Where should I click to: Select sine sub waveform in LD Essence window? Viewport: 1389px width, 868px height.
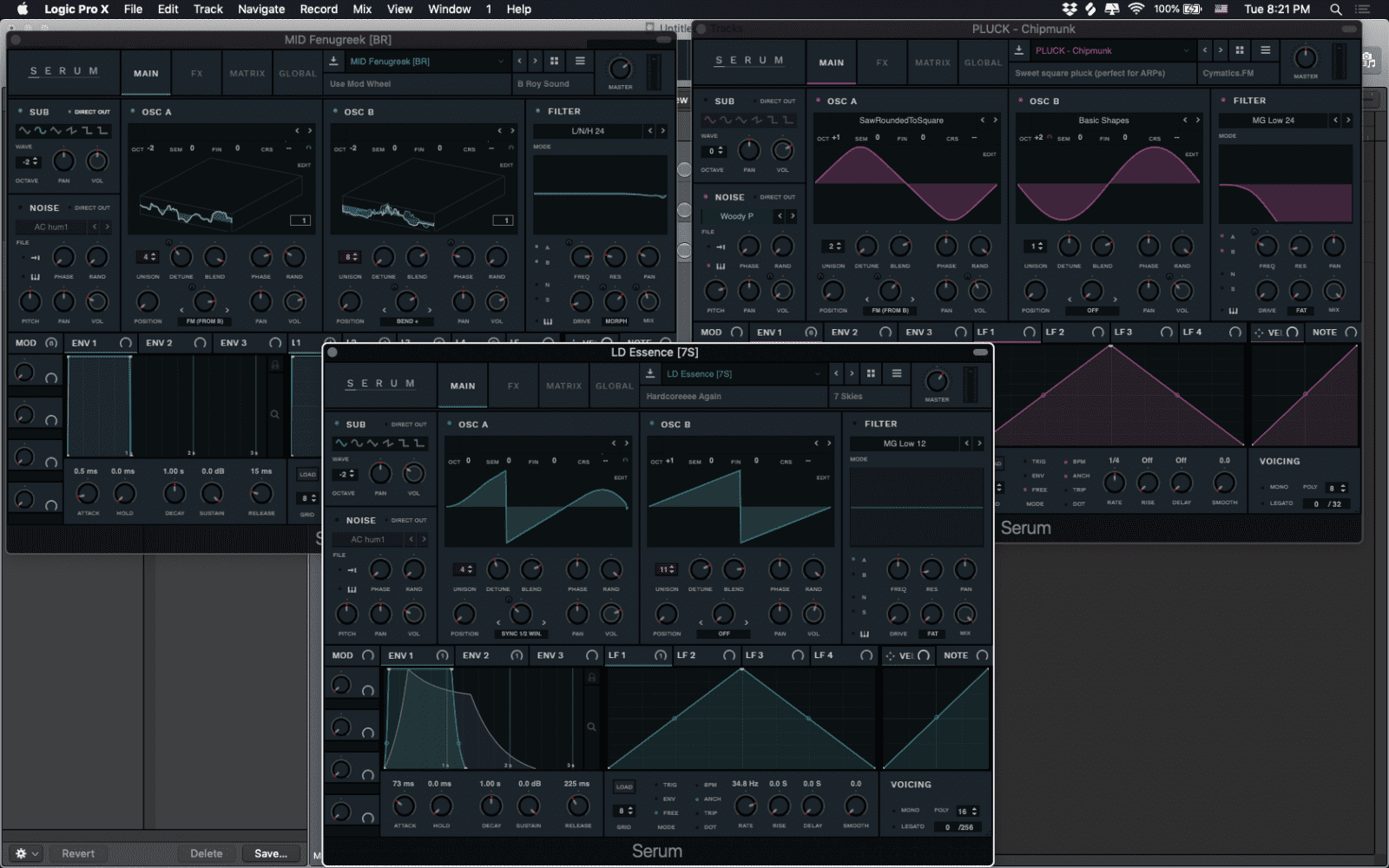[341, 443]
